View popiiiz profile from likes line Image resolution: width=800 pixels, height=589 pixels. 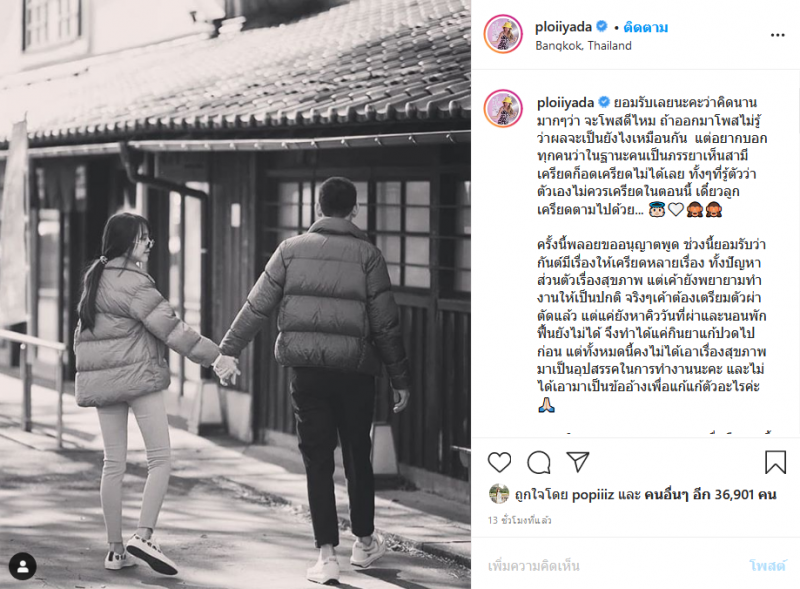click(593, 495)
